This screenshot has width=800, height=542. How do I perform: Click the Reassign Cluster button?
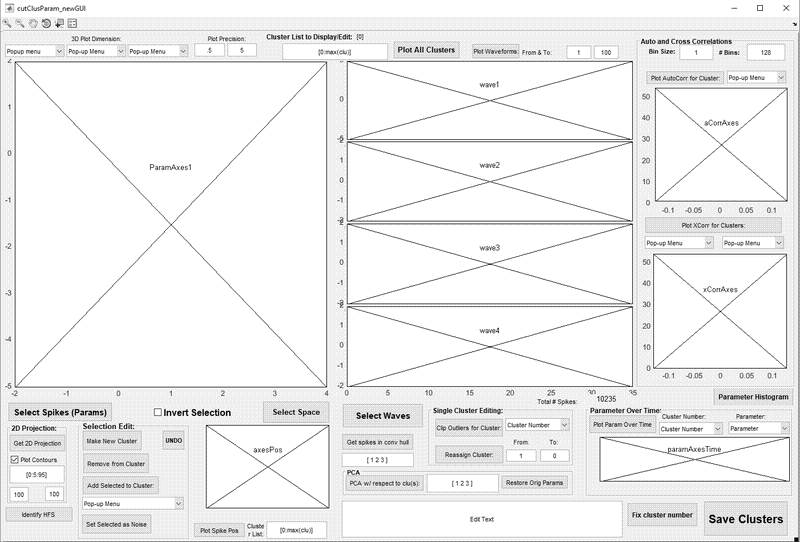[468, 455]
